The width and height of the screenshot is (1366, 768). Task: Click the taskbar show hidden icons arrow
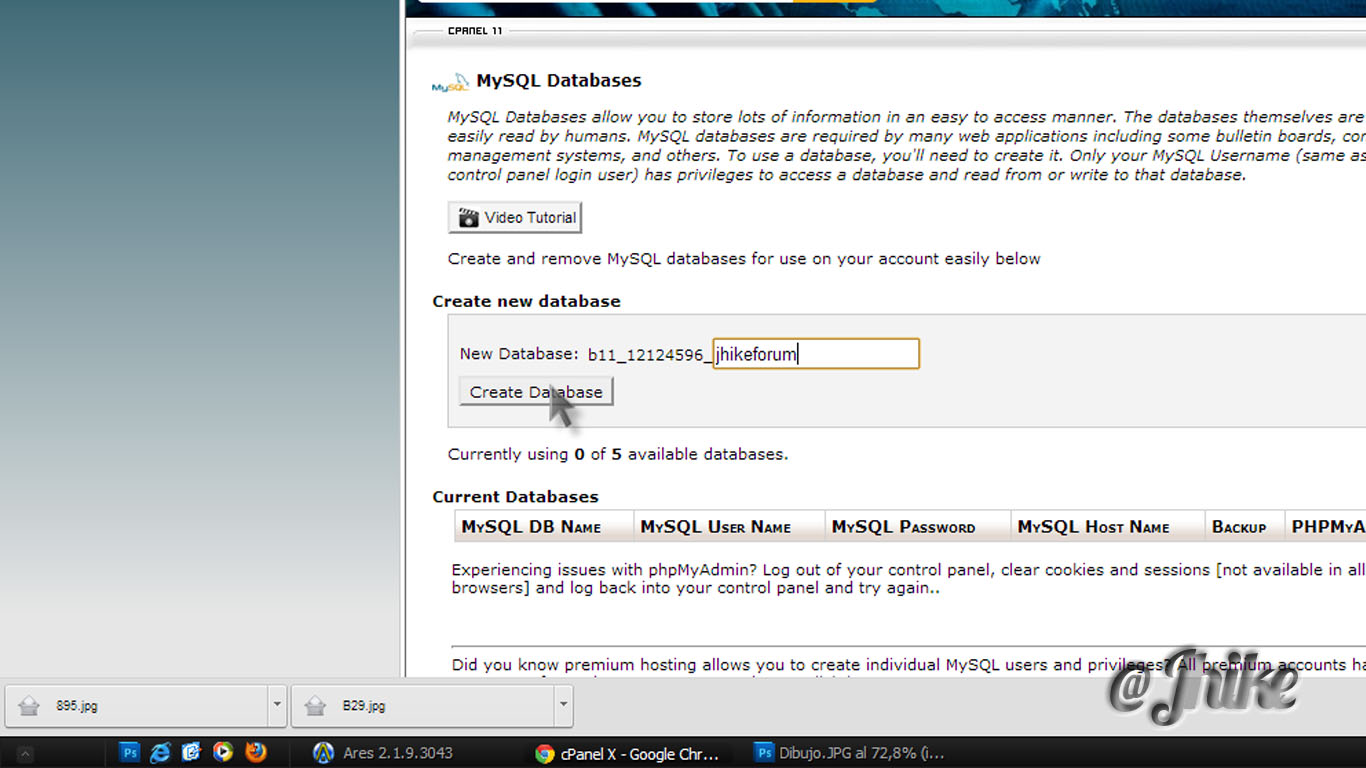click(x=26, y=754)
